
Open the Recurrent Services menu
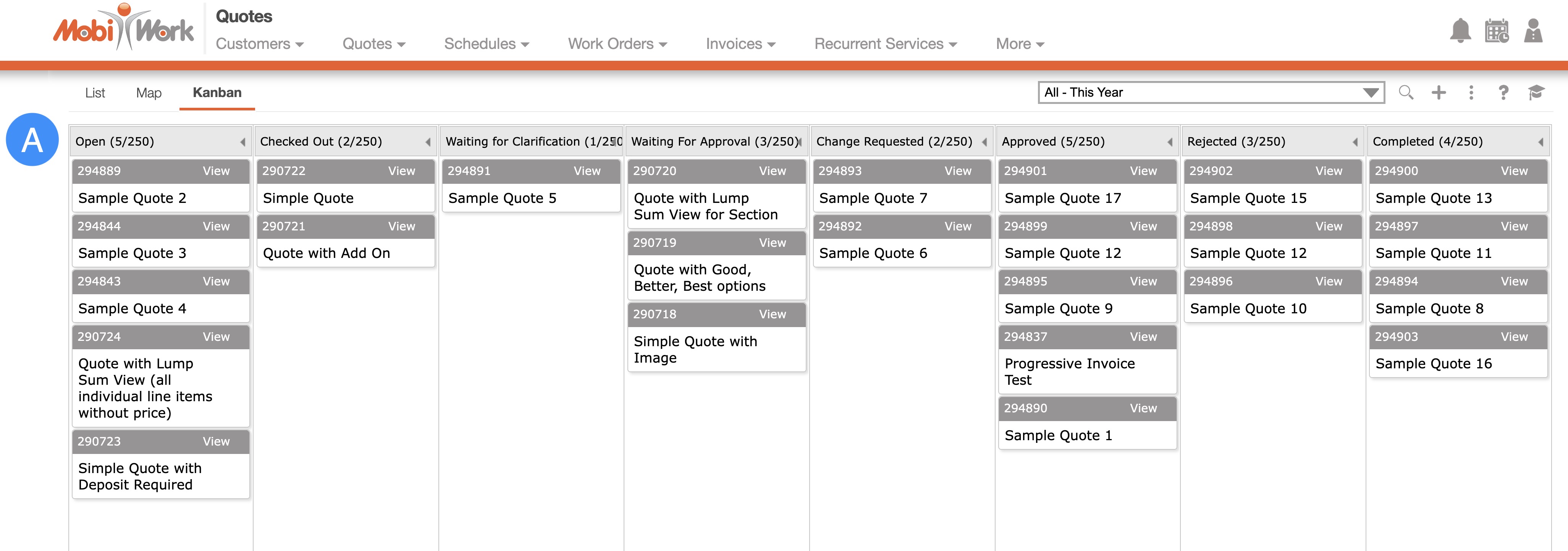pyautogui.click(x=885, y=44)
